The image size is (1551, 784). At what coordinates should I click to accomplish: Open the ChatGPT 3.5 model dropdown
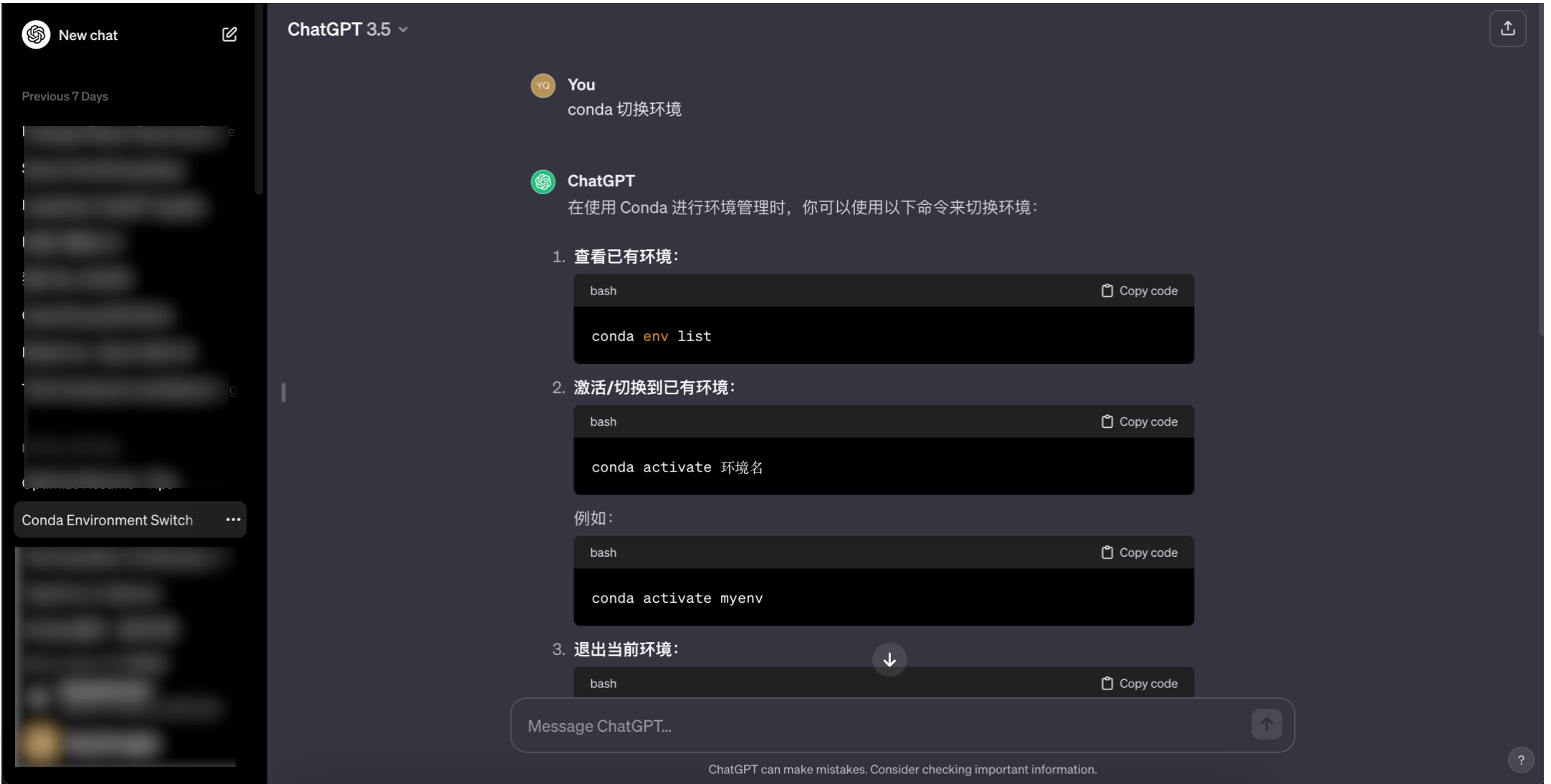[348, 29]
